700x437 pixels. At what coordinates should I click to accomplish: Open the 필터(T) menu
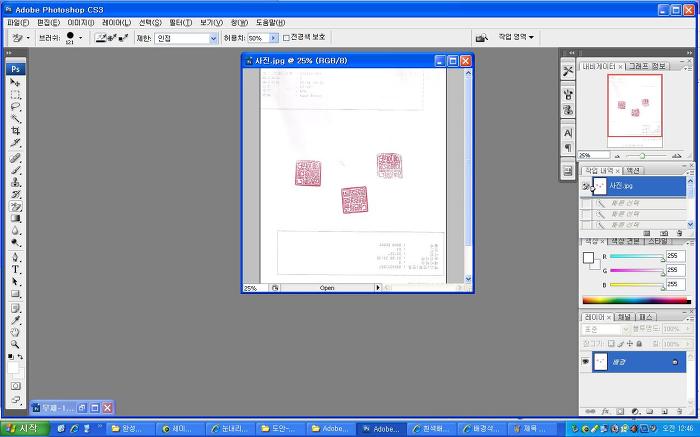point(180,21)
